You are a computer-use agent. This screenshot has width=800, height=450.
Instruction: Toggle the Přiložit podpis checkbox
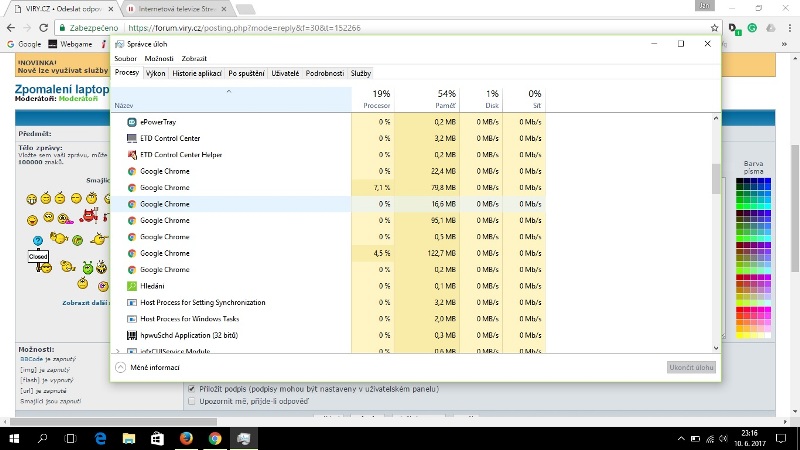192,389
